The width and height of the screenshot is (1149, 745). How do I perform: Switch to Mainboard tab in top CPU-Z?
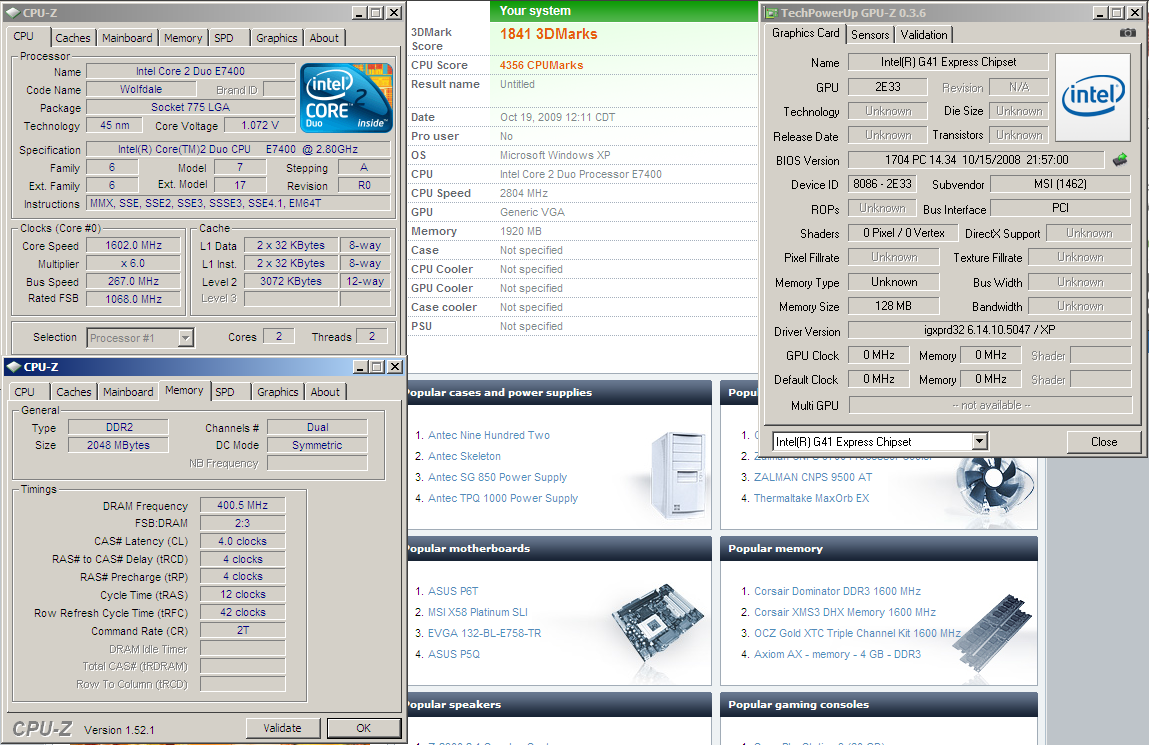pyautogui.click(x=128, y=38)
